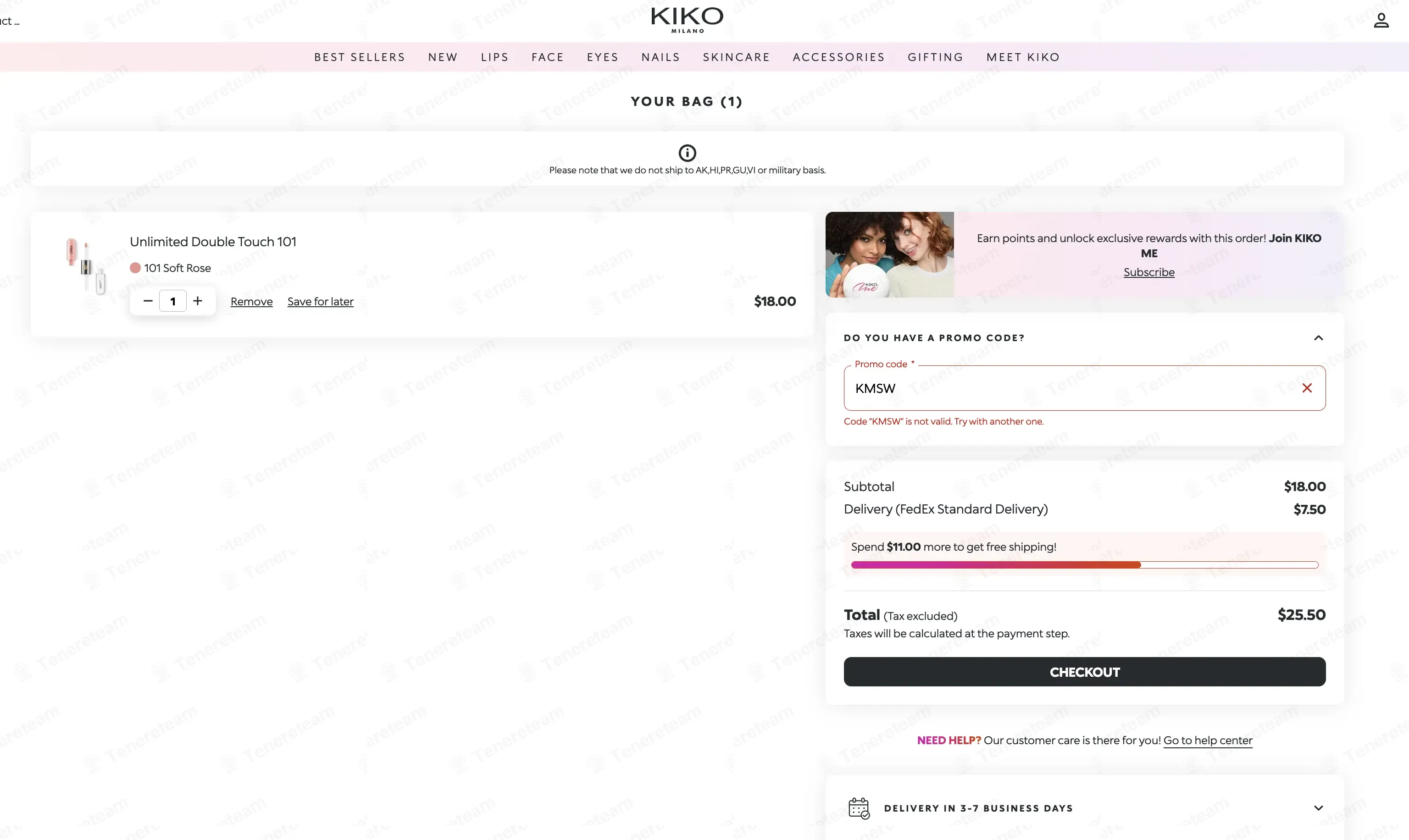Click the 'NEED HELP?' label
This screenshot has width=1409, height=840.
(x=949, y=741)
